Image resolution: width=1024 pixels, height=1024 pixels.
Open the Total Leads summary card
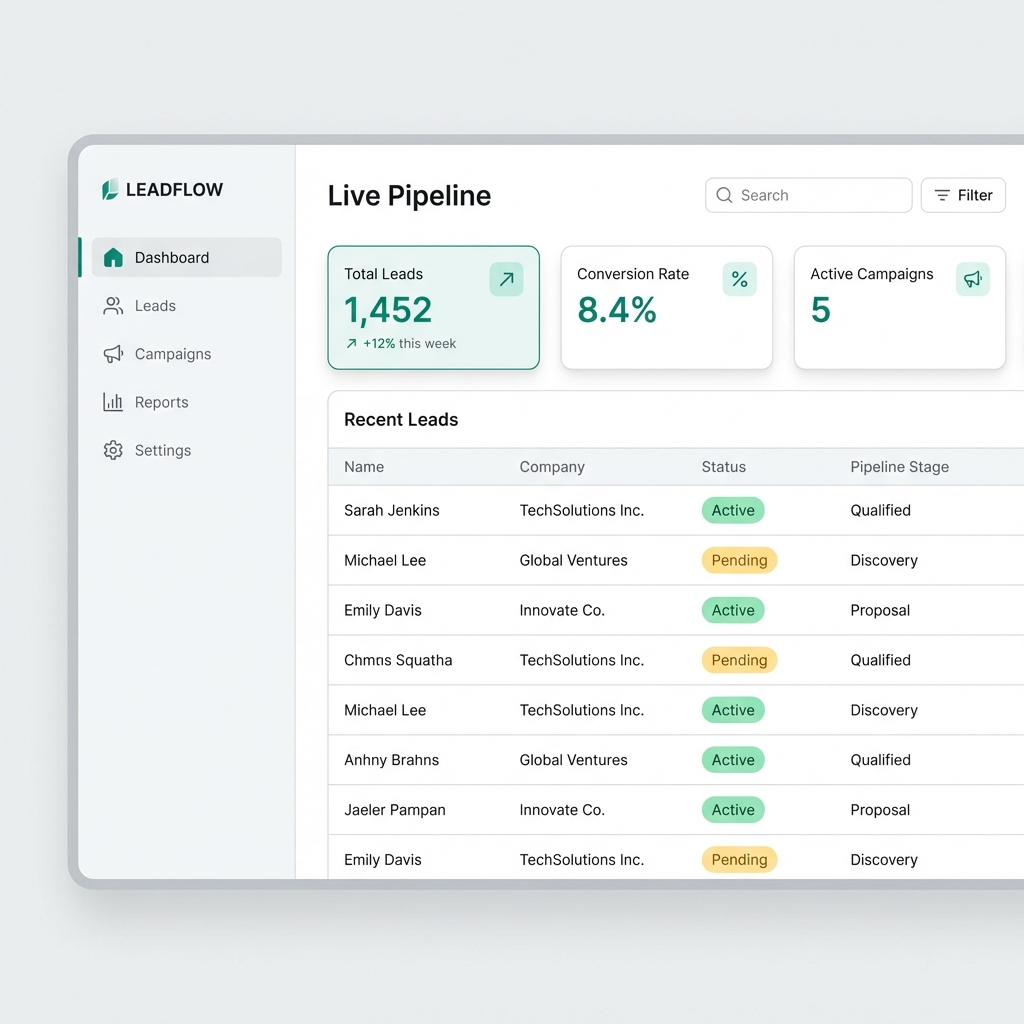433,307
